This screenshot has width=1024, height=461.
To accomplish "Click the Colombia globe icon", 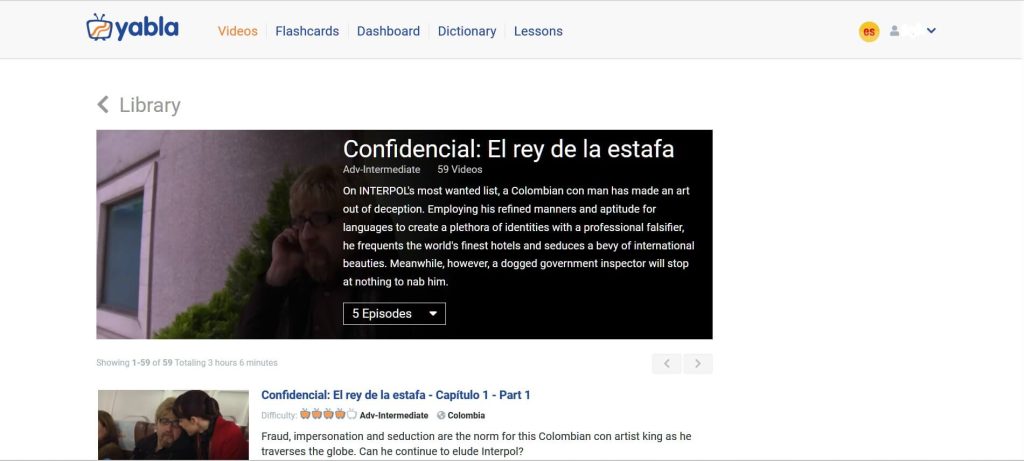I will point(441,415).
